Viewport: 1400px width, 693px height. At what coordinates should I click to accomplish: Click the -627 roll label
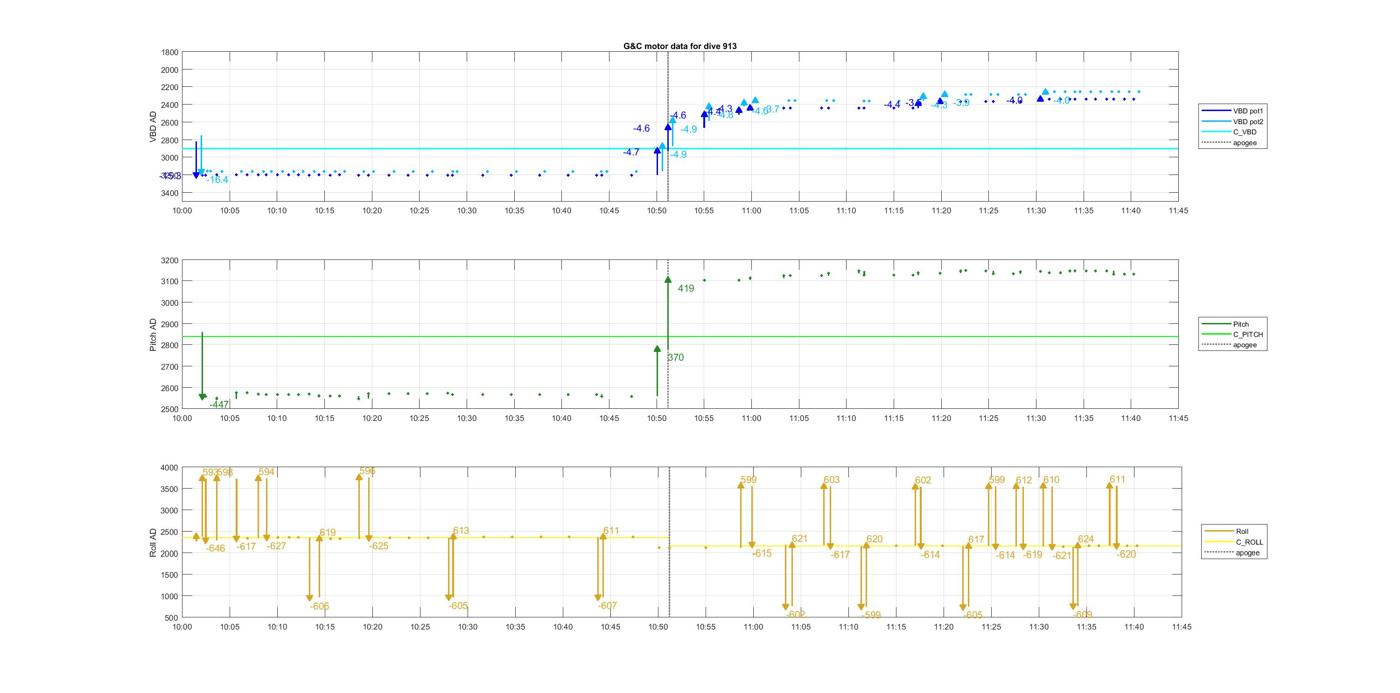(276, 546)
